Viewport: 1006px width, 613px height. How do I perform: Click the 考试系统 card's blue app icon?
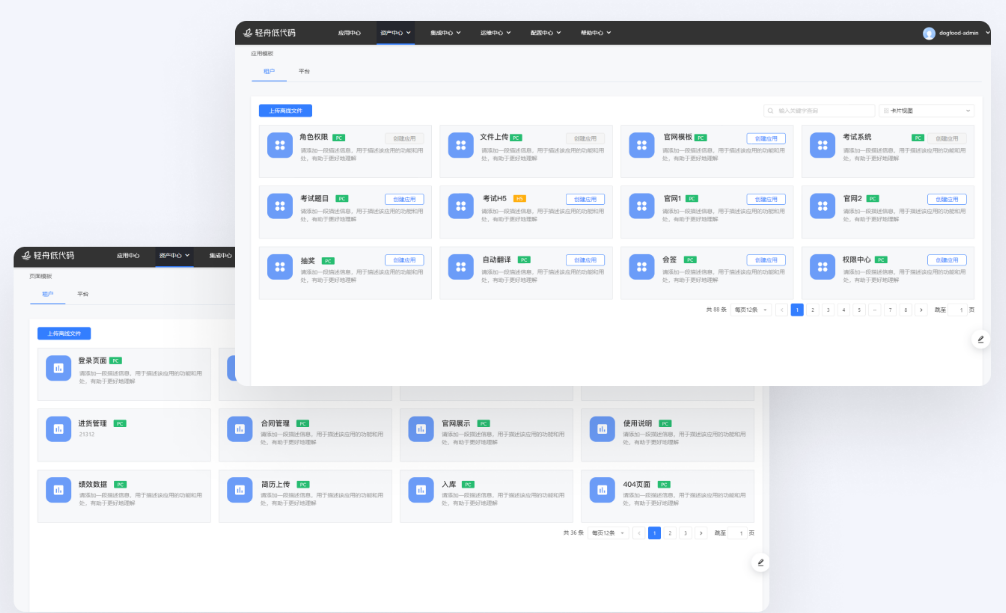pyautogui.click(x=823, y=145)
